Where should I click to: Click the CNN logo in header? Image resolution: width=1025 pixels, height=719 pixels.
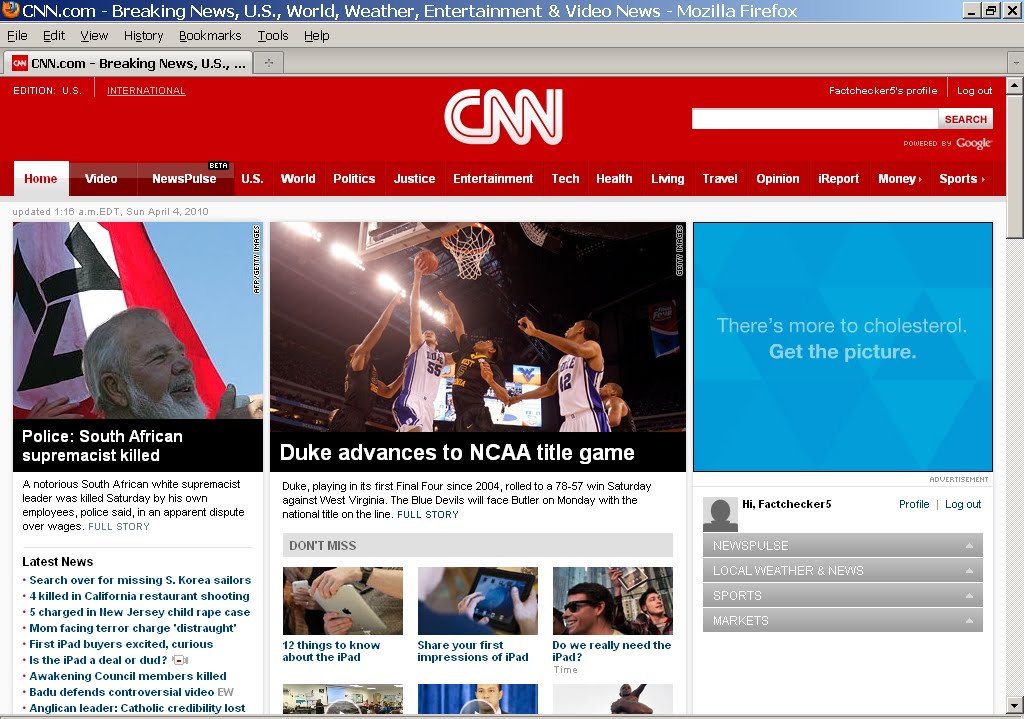(503, 116)
